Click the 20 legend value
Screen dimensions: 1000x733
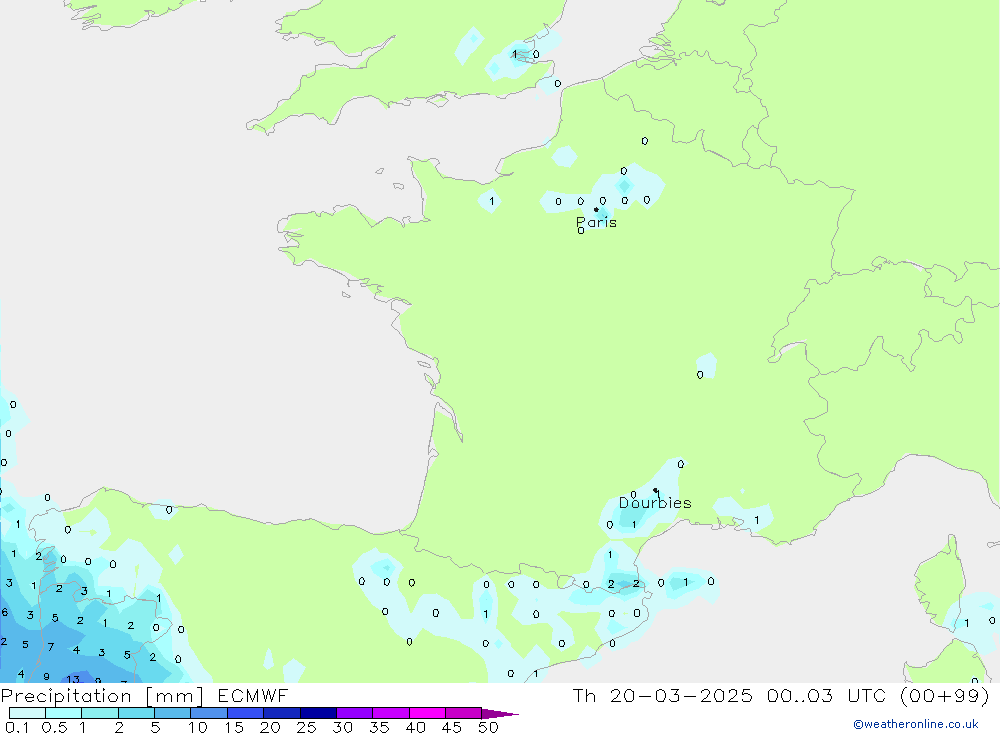(270, 727)
